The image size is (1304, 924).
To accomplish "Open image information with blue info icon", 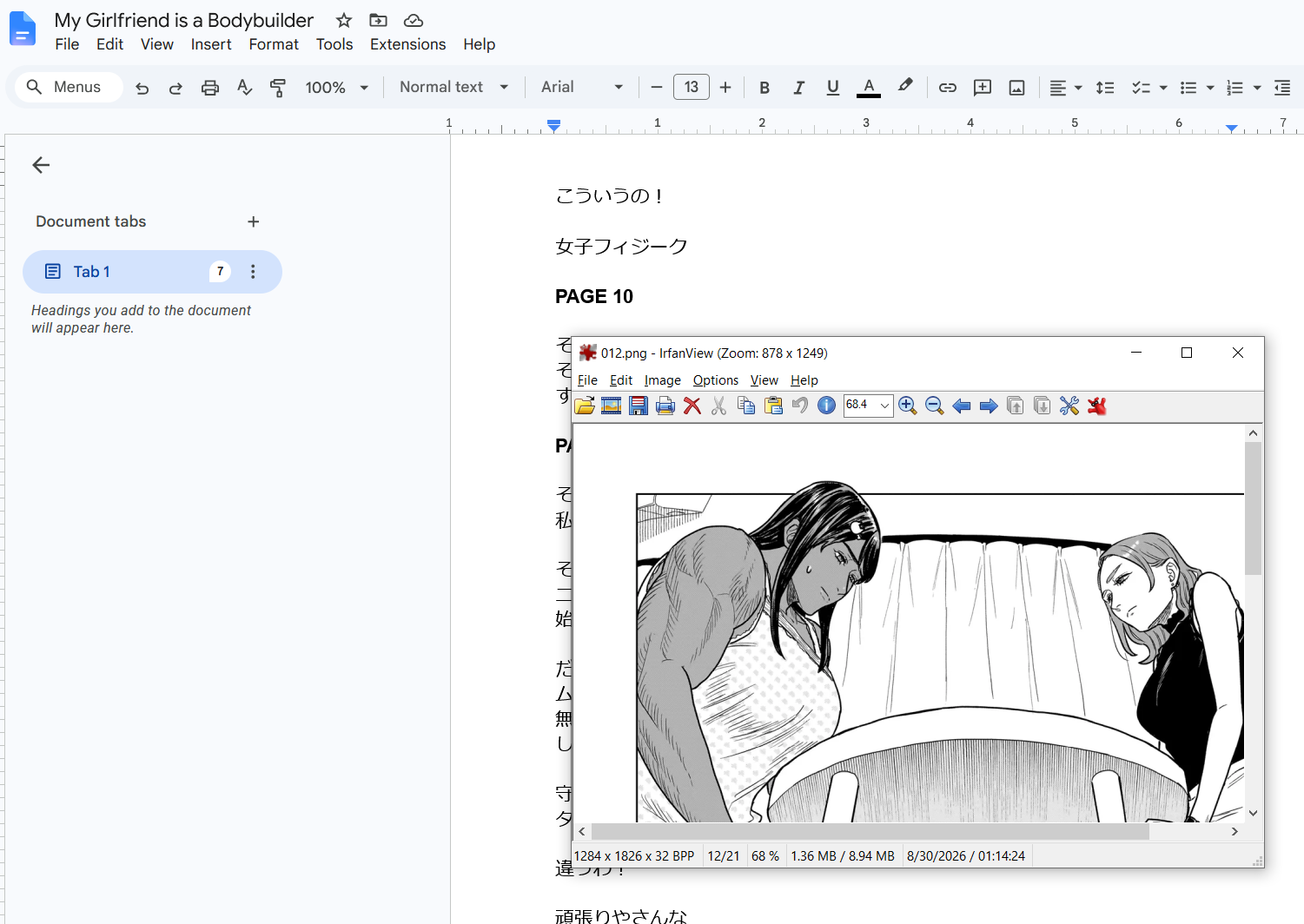I will point(827,406).
